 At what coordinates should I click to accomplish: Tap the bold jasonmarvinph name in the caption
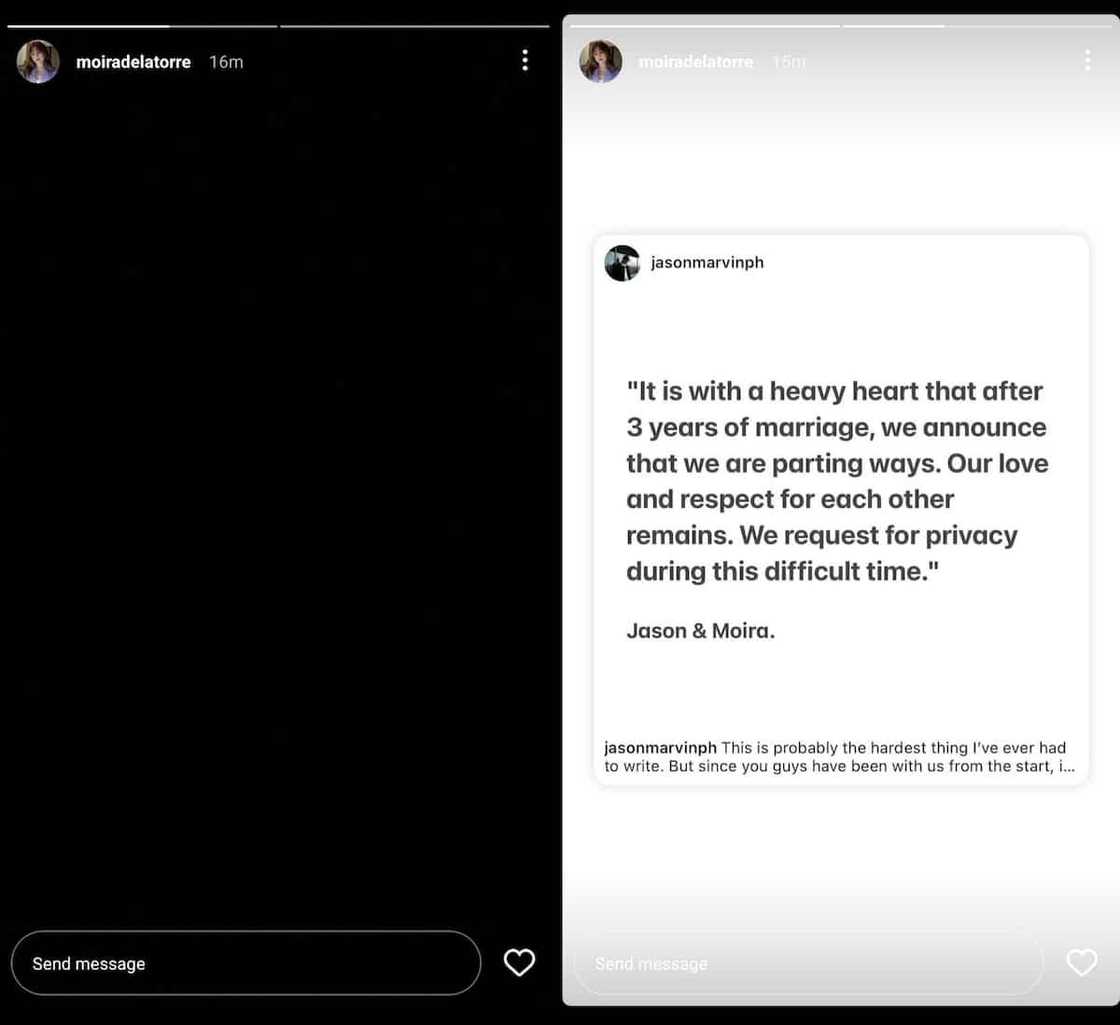tap(660, 748)
